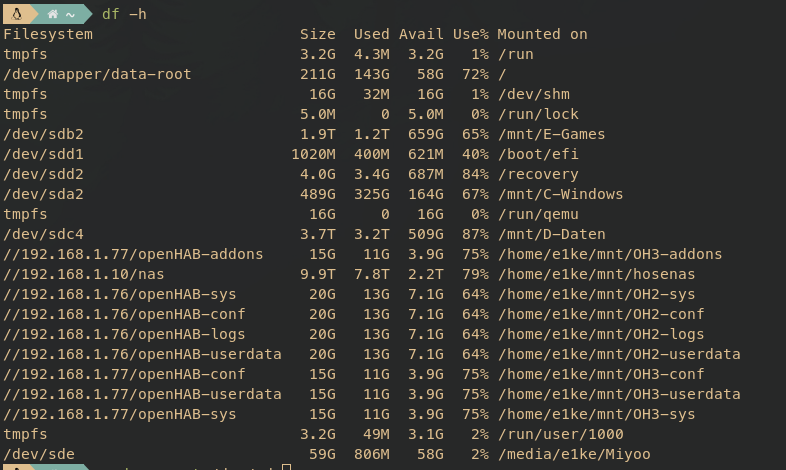The height and width of the screenshot is (470, 786).
Task: Click the cursor block at the bottom prompt
Action: (286, 466)
